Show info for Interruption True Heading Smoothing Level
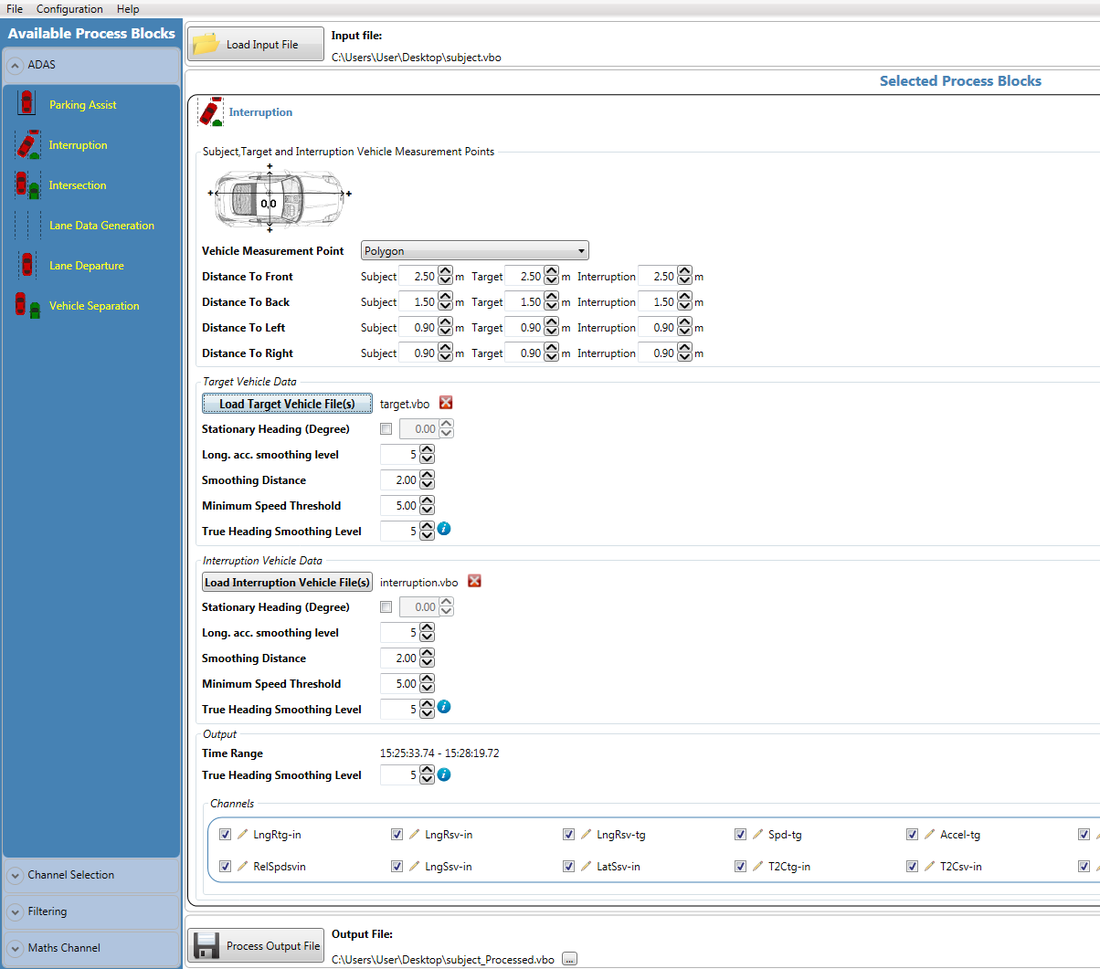Image resolution: width=1100 pixels, height=969 pixels. (x=444, y=707)
